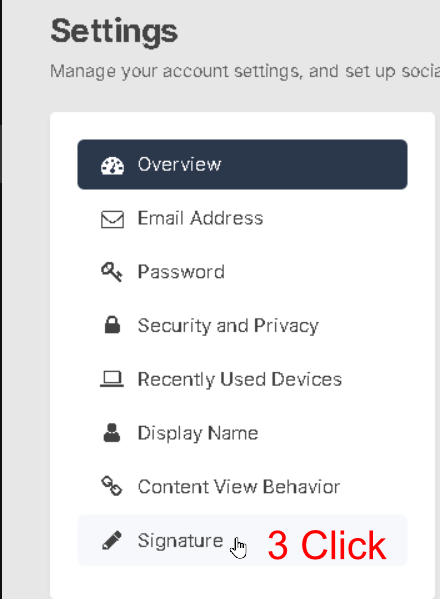
Task: Go to the Password settings page
Action: click(242, 272)
